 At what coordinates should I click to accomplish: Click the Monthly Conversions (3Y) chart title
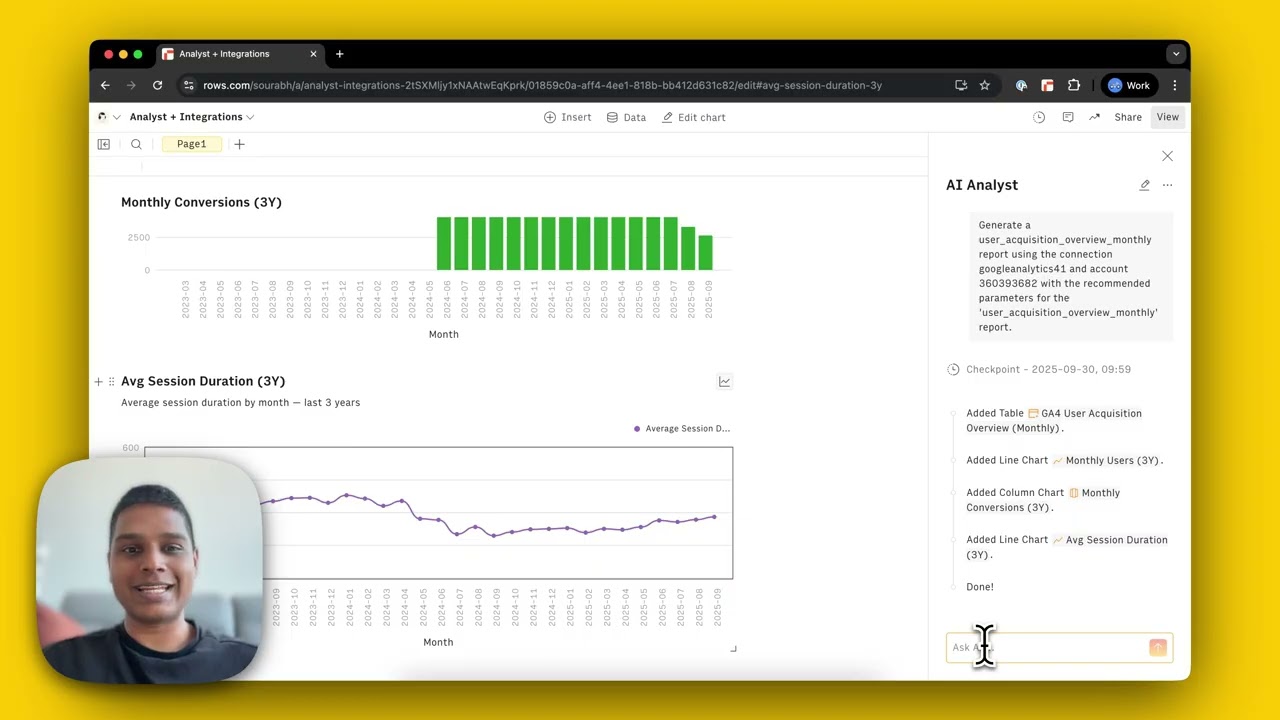coord(201,202)
